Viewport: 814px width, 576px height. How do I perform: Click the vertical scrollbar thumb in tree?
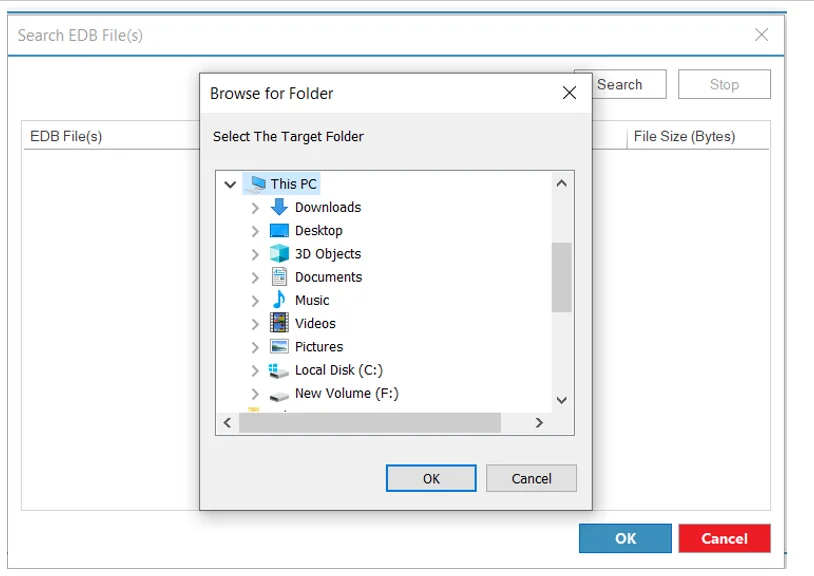pos(561,277)
